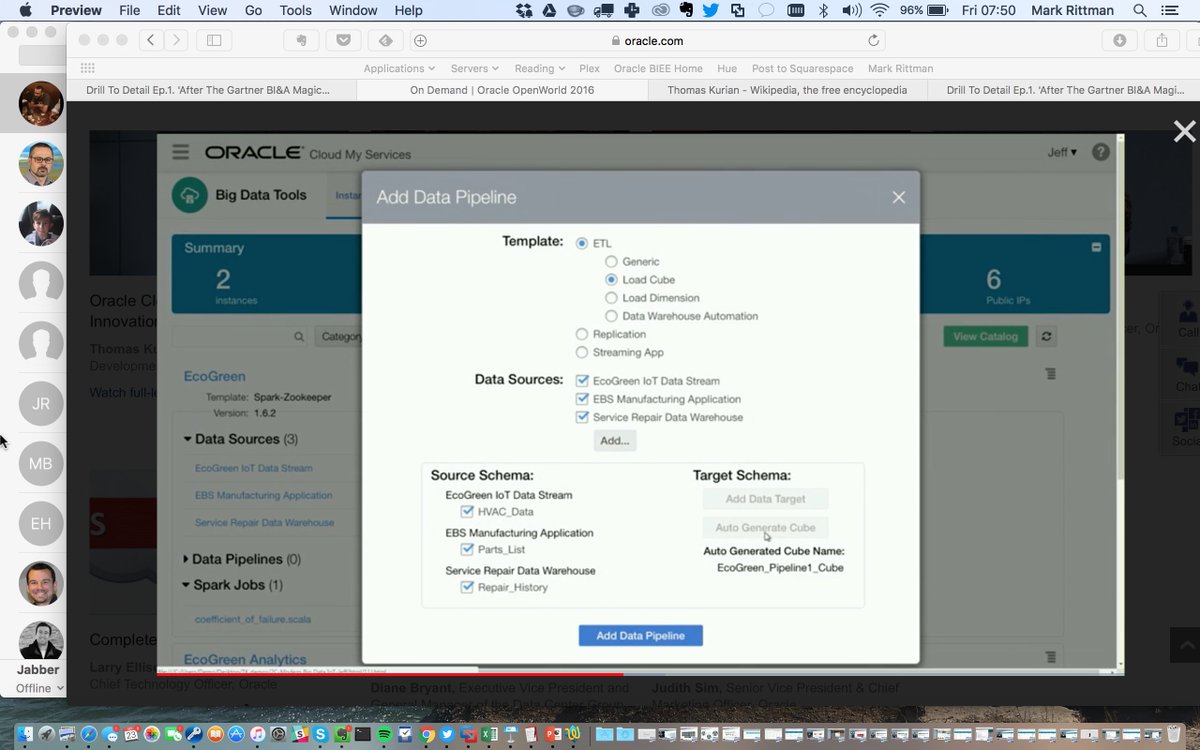Toggle the Repair_History schema checkbox
This screenshot has width=1200, height=750.
pyautogui.click(x=467, y=587)
